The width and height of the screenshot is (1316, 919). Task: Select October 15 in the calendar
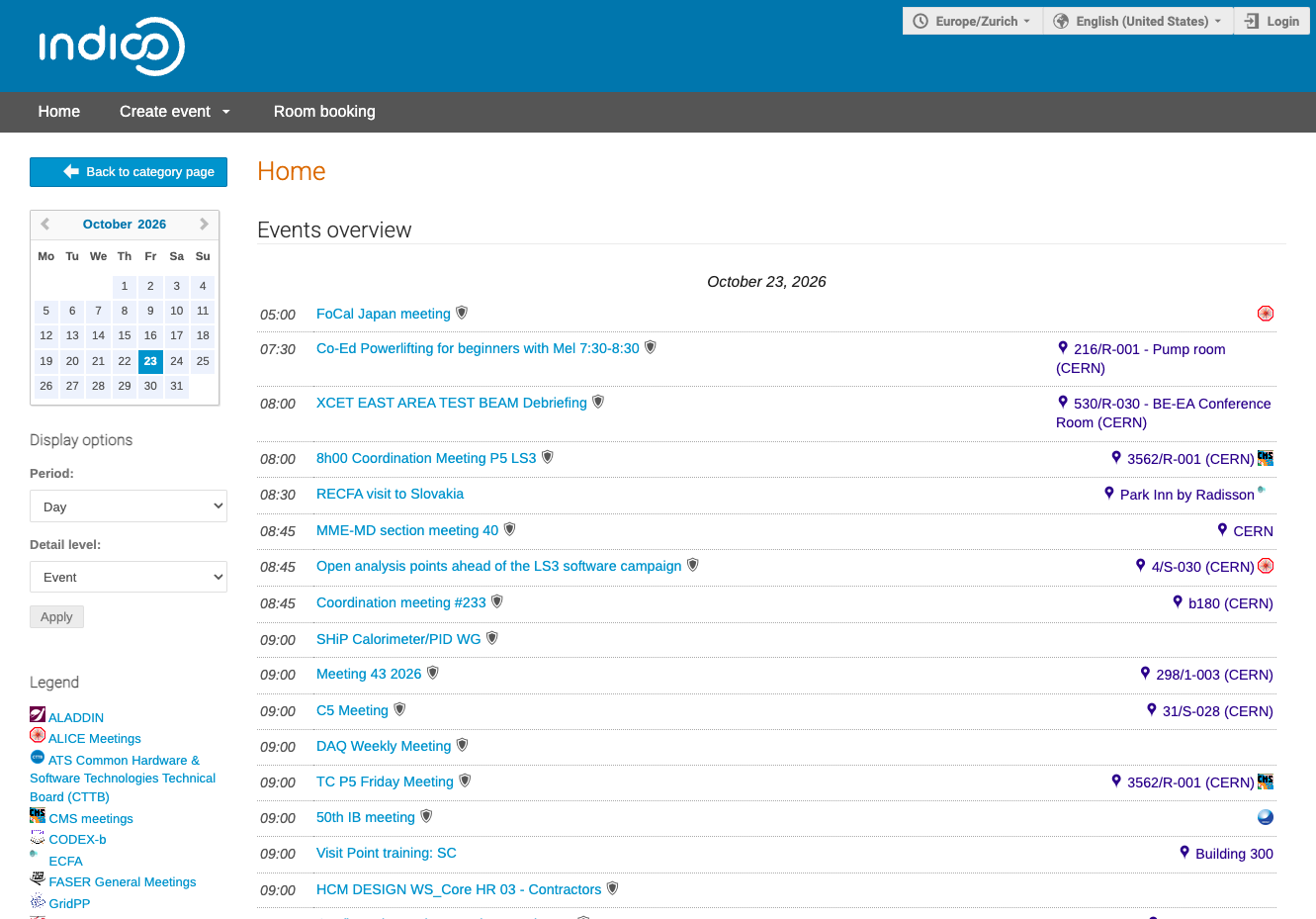[x=125, y=335]
